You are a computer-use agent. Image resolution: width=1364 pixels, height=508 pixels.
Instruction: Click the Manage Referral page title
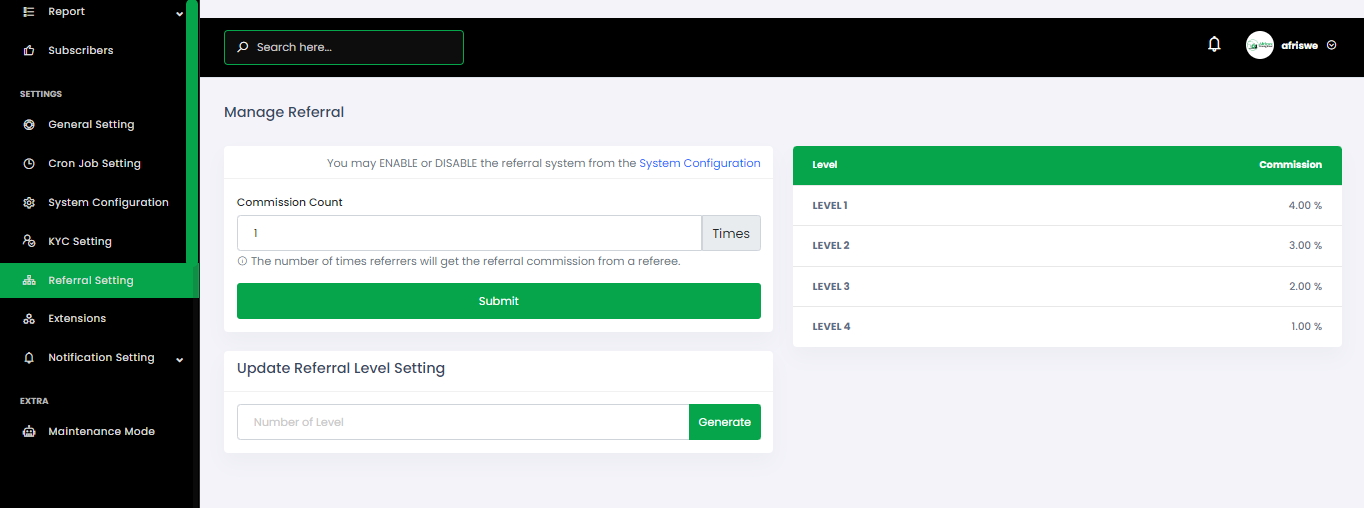coord(284,112)
